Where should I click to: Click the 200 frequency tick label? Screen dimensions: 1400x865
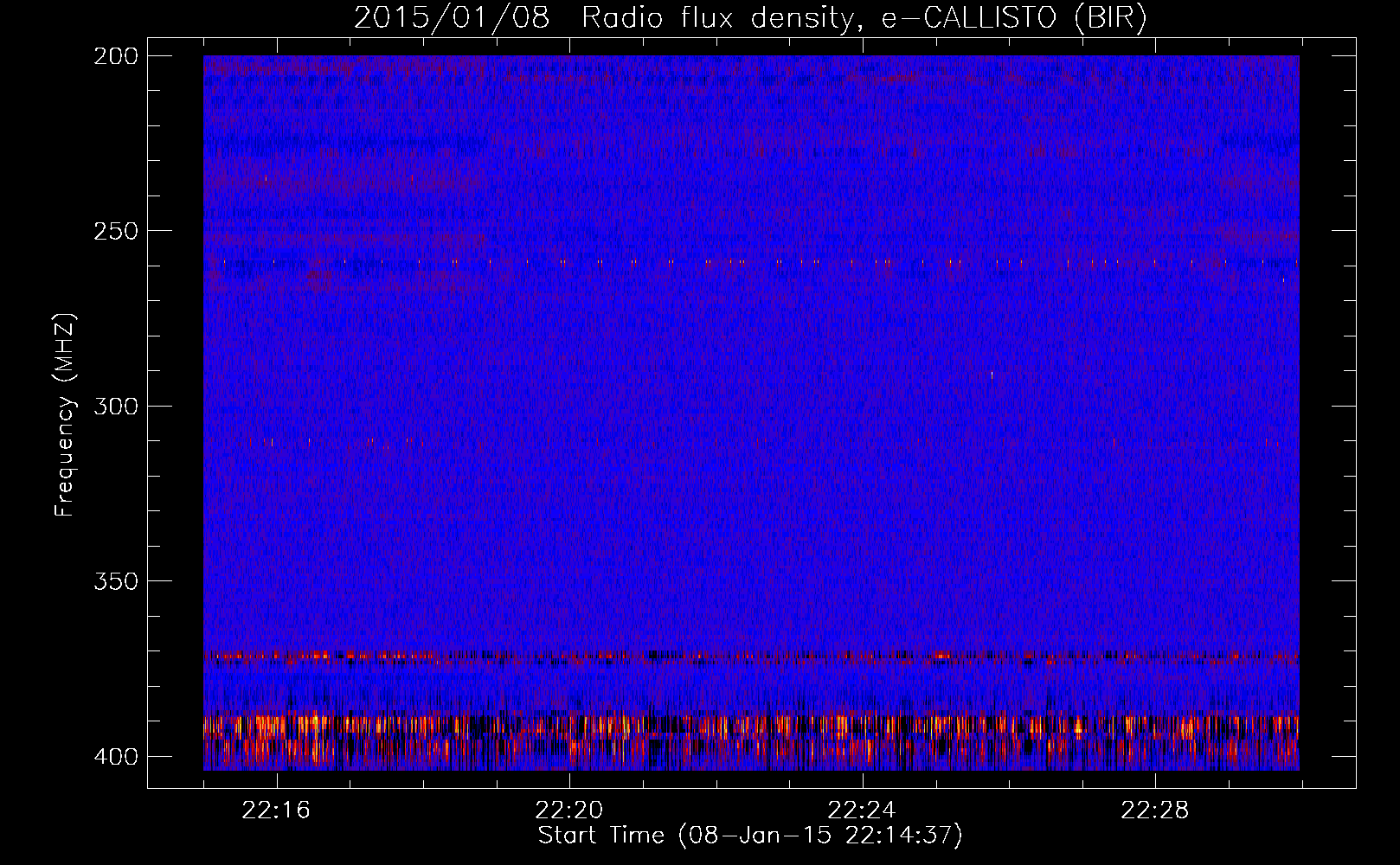click(116, 56)
